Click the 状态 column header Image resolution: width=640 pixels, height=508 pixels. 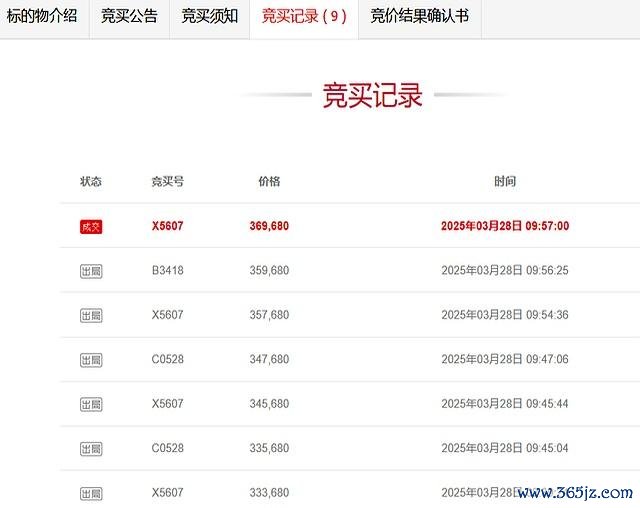[x=91, y=181]
